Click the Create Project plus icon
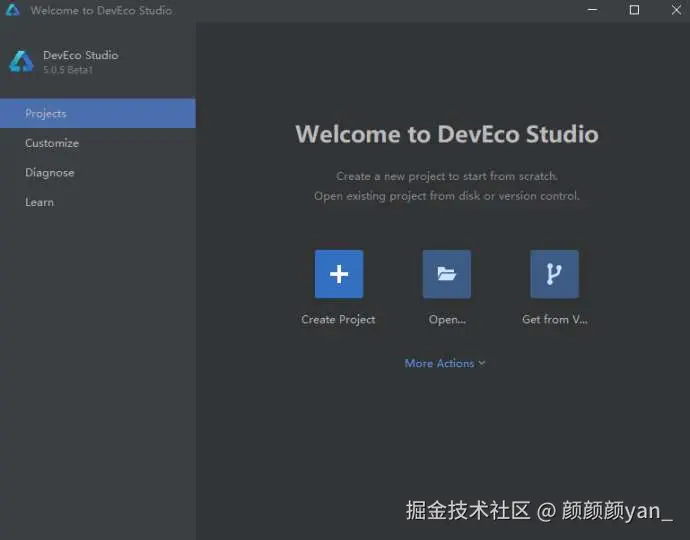Viewport: 690px width, 540px height. pyautogui.click(x=339, y=274)
